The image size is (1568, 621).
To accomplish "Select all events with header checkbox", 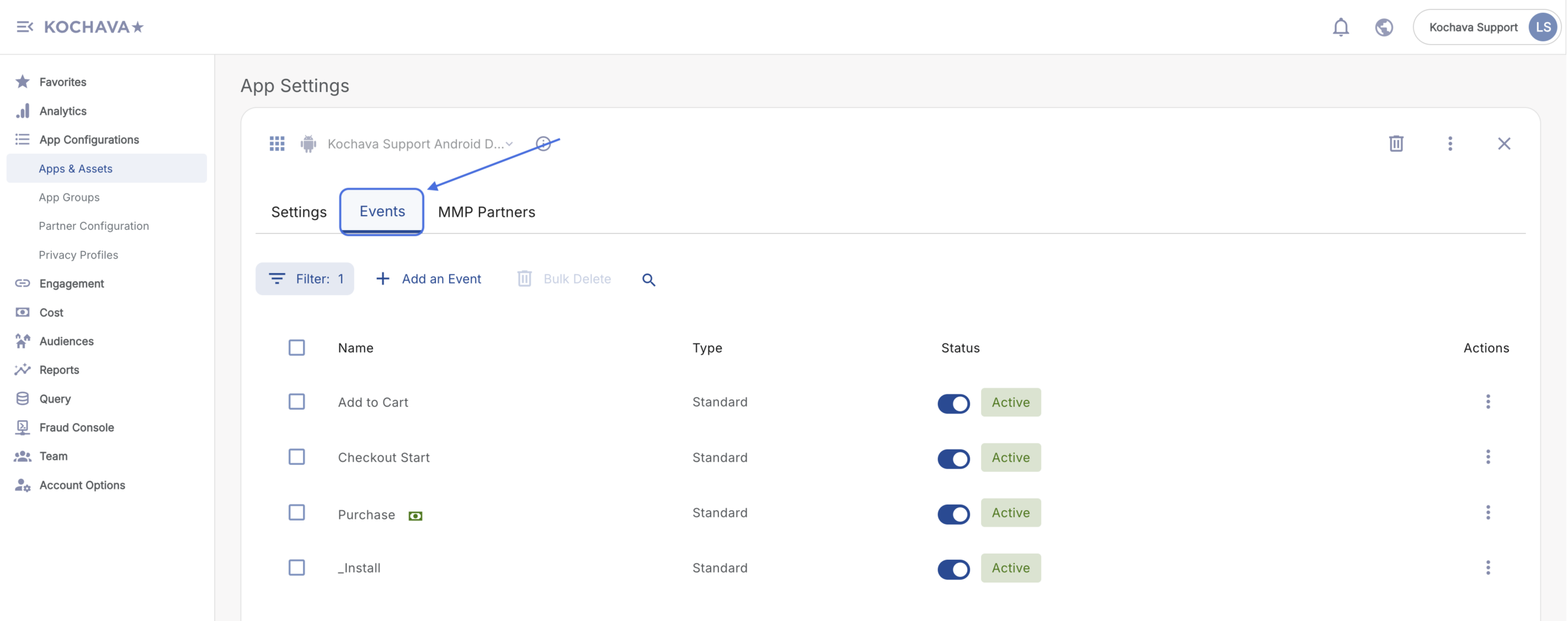I will [x=296, y=348].
